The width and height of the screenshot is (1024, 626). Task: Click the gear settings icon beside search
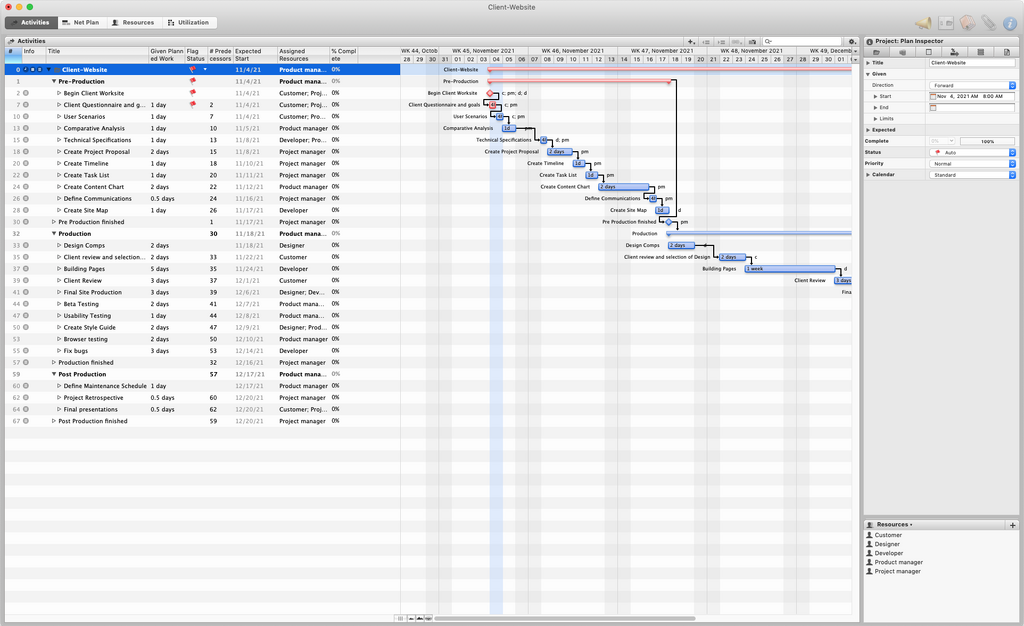point(851,41)
